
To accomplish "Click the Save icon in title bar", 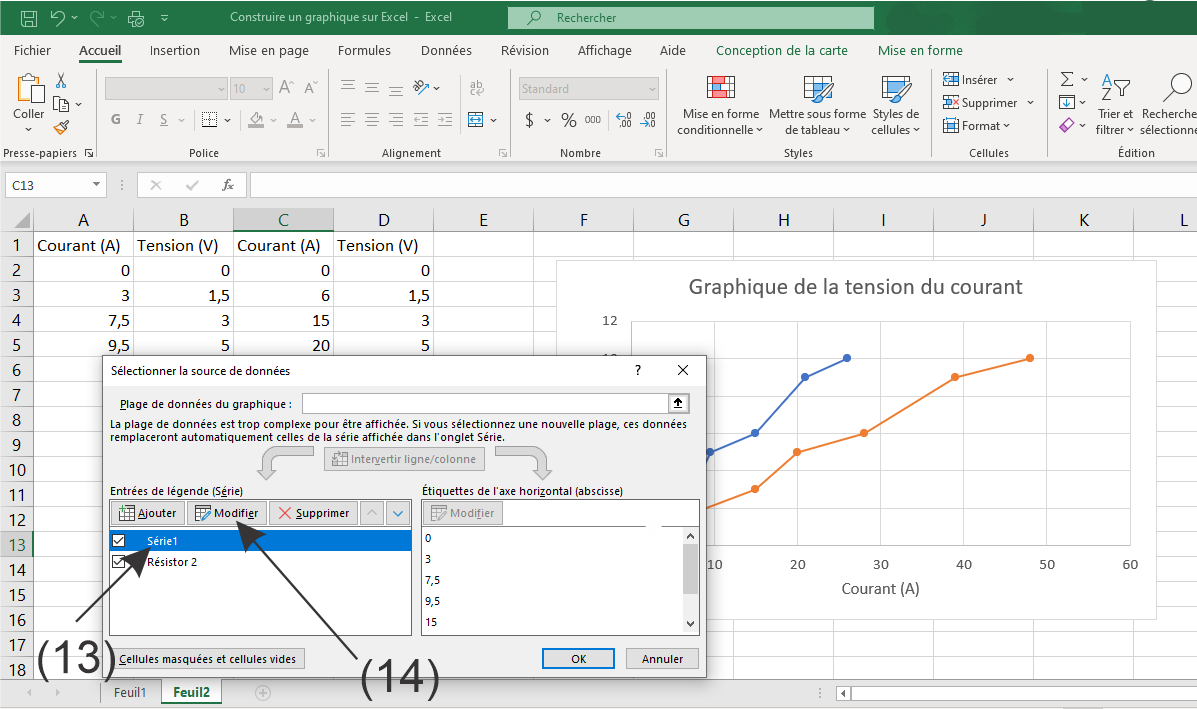I will (29, 18).
